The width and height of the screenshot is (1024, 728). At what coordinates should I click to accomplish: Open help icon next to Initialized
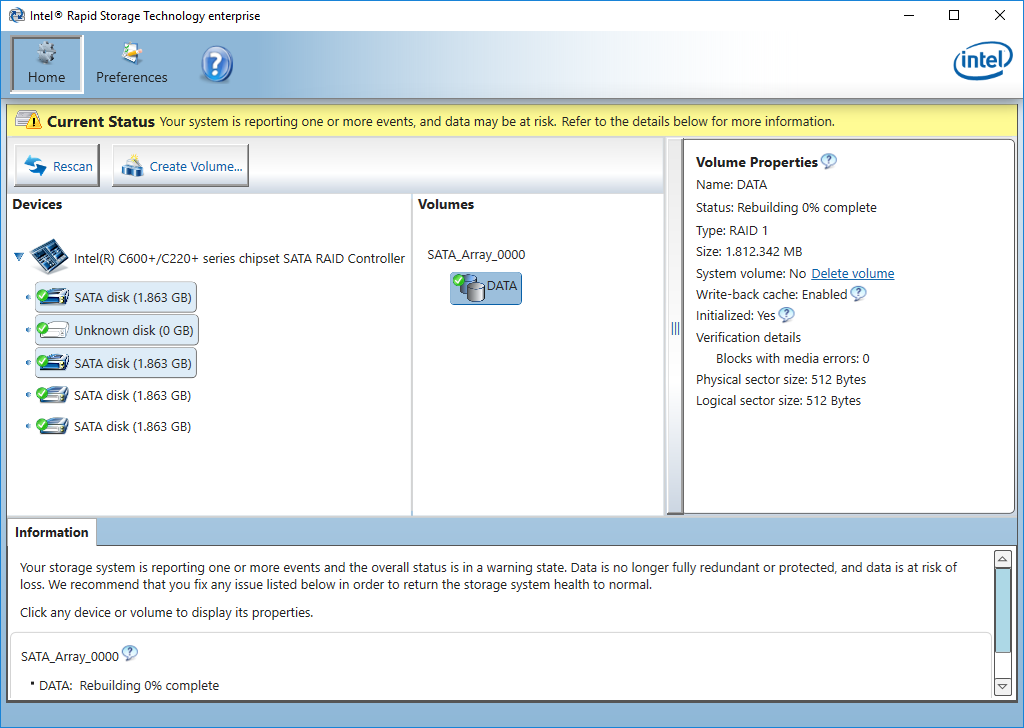click(787, 315)
